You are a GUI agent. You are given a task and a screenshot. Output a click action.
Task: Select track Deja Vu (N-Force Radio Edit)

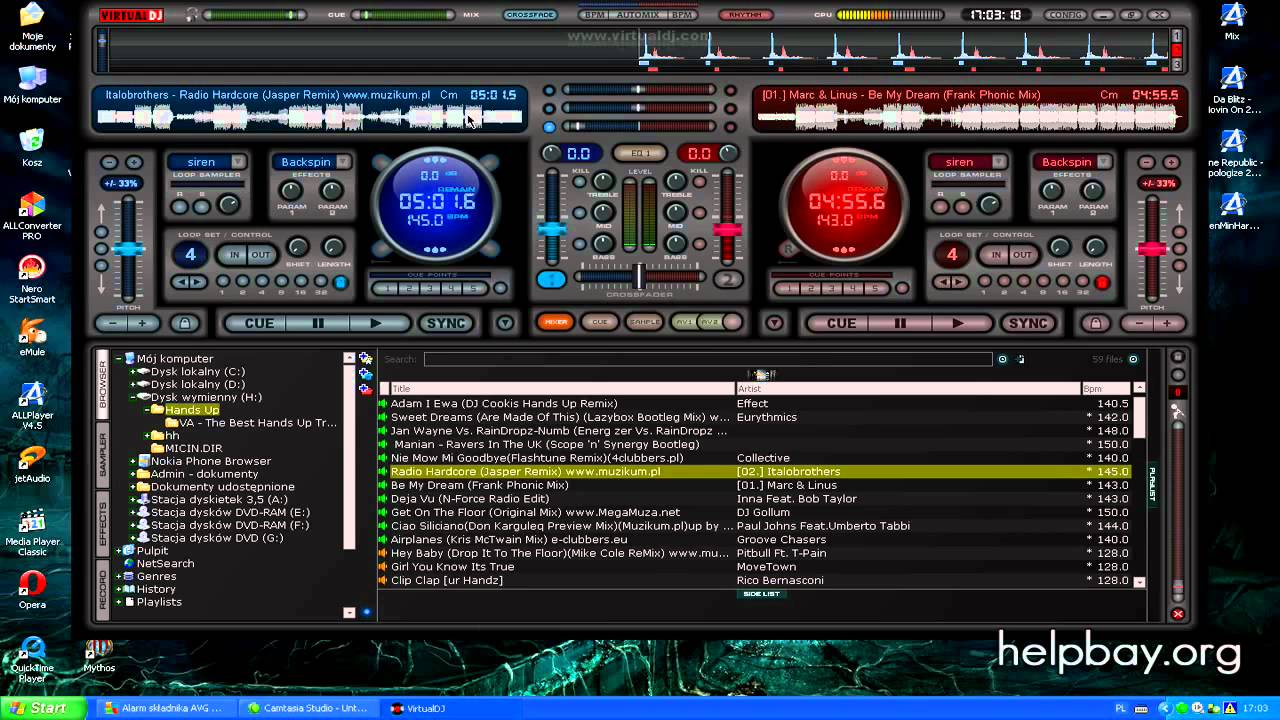click(x=470, y=499)
